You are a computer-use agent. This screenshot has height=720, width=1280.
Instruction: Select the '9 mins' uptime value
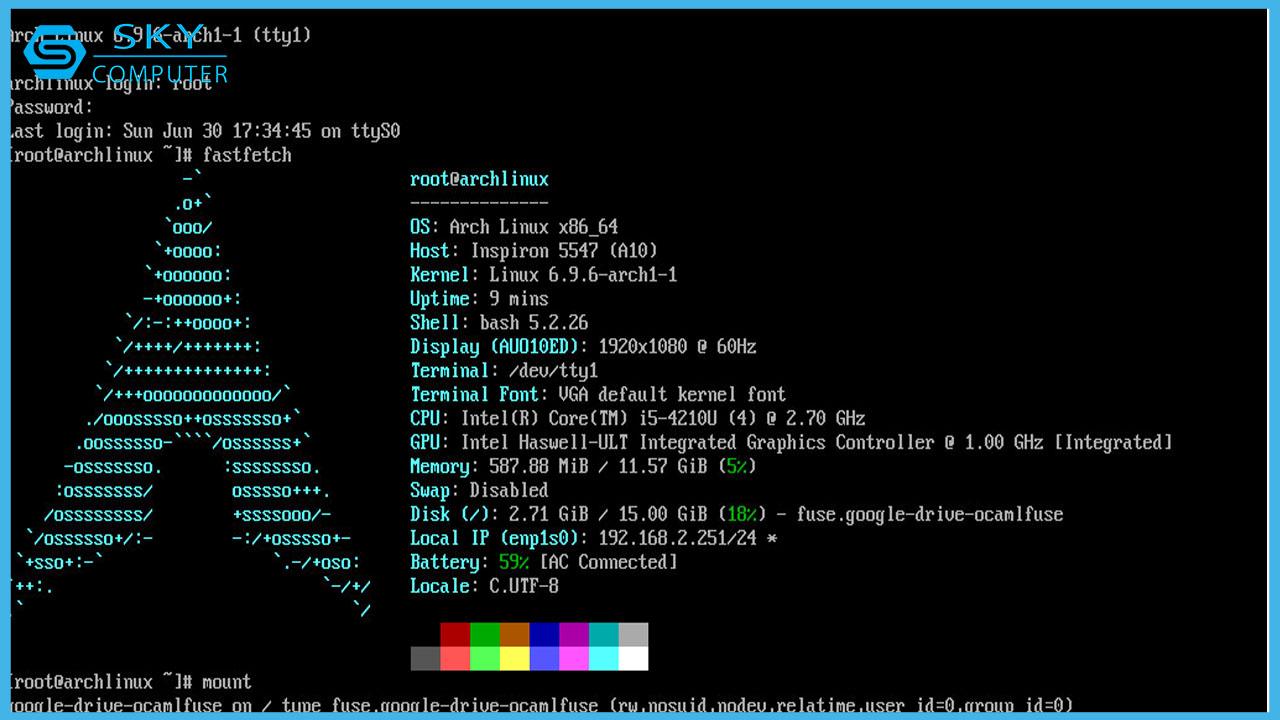[519, 299]
